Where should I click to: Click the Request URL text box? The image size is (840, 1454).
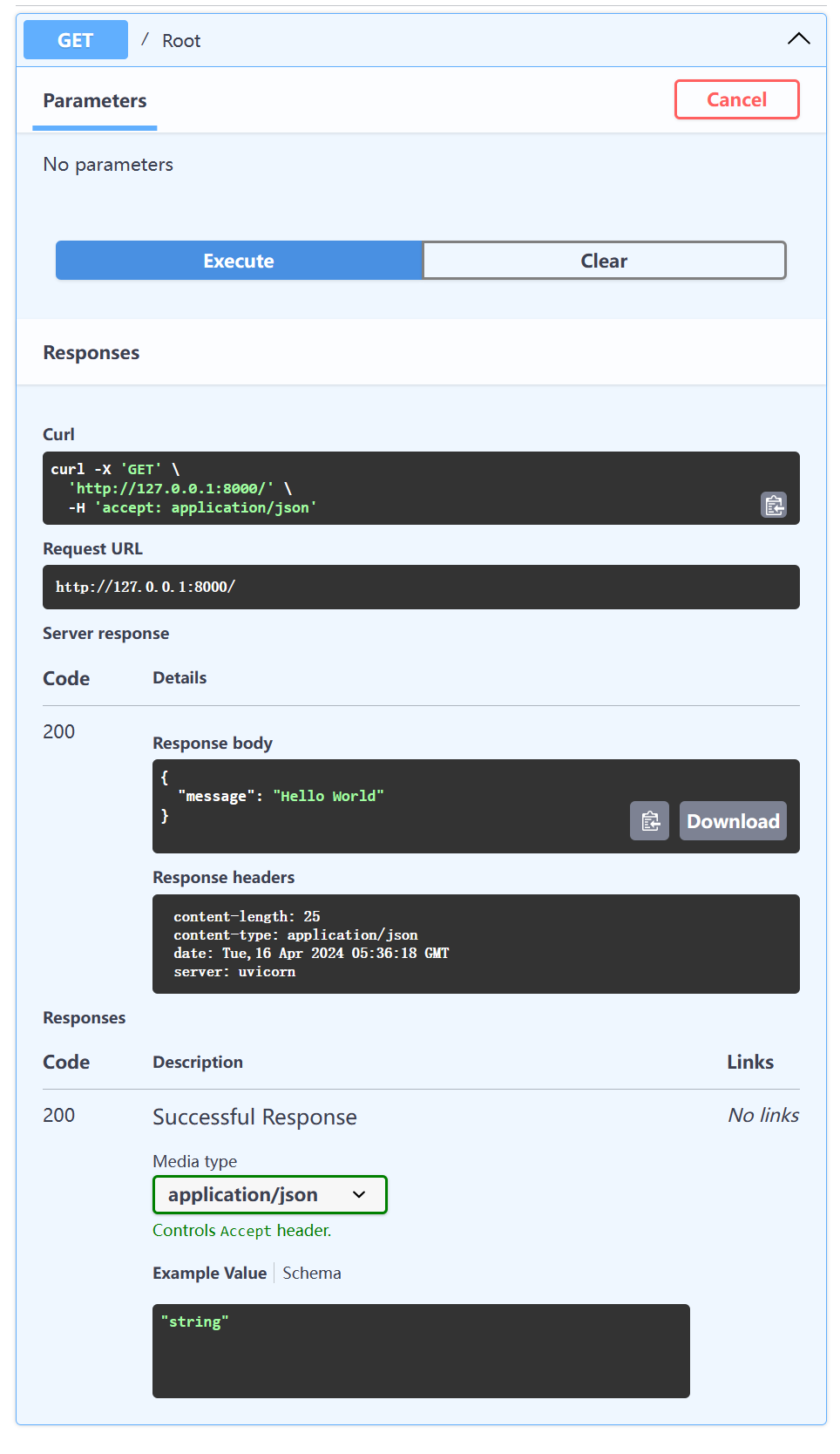[x=421, y=587]
